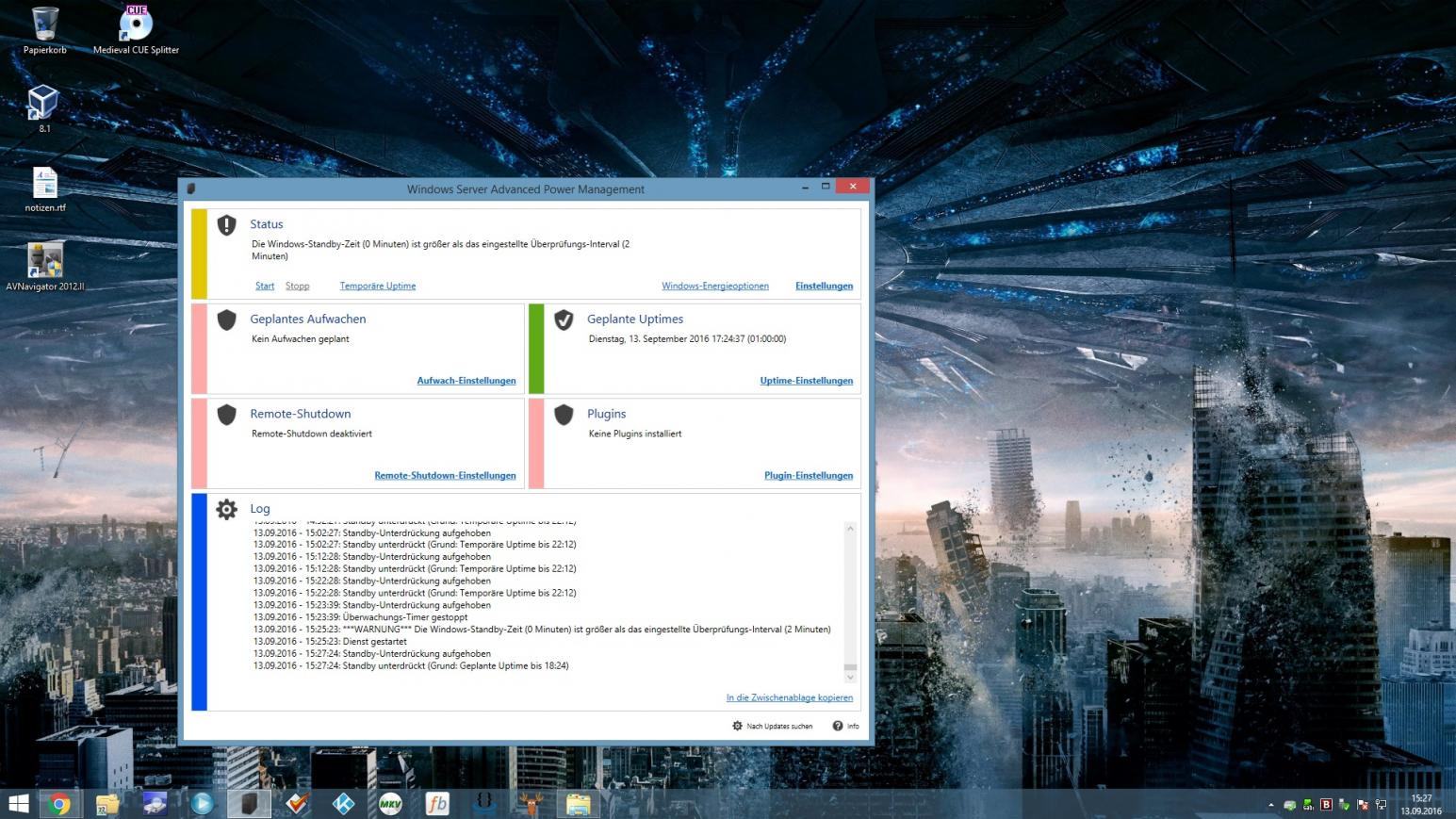This screenshot has height=819, width=1456.
Task: Open Uptime-Einstellungen link
Action: pos(807,381)
